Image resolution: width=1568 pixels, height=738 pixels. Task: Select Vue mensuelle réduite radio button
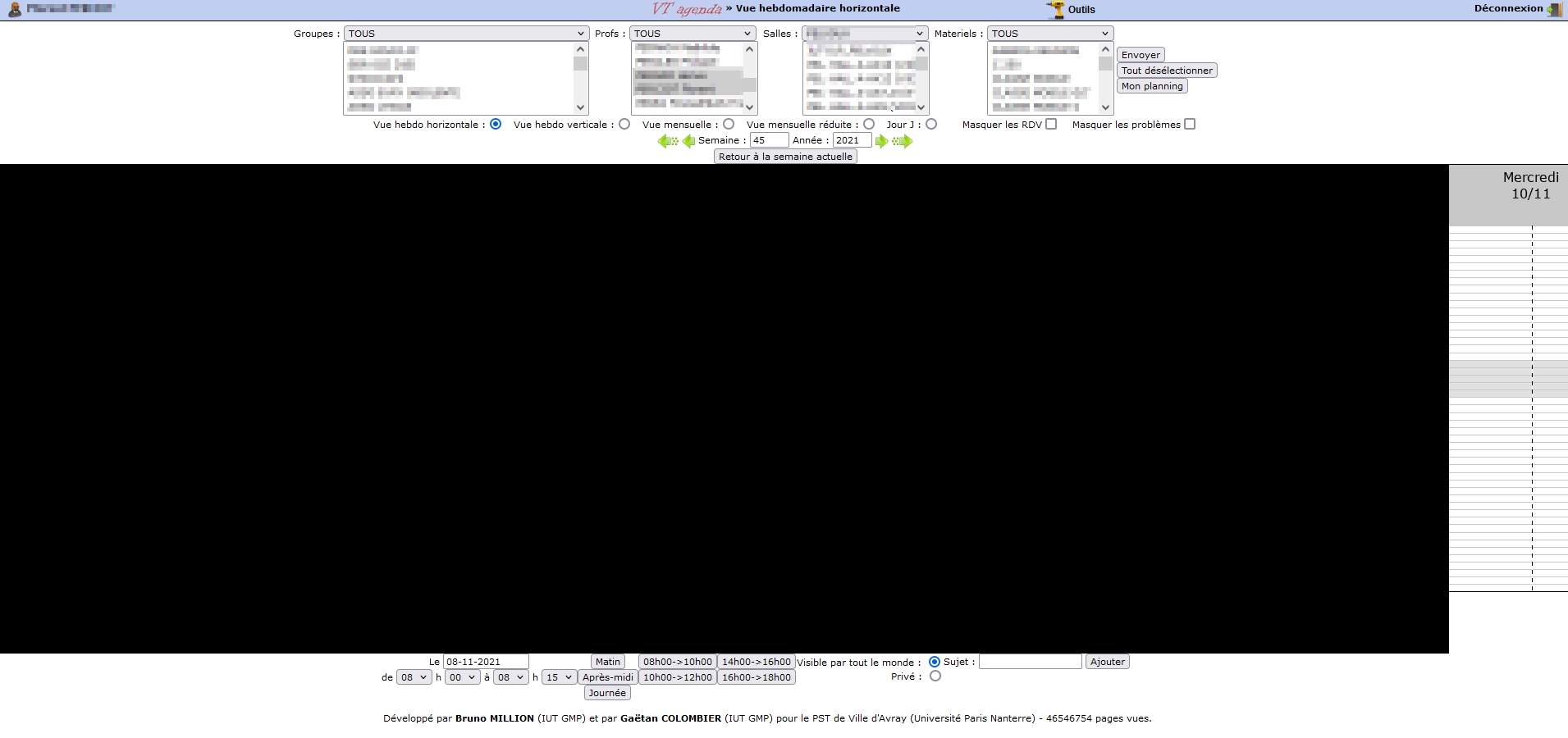(869, 125)
